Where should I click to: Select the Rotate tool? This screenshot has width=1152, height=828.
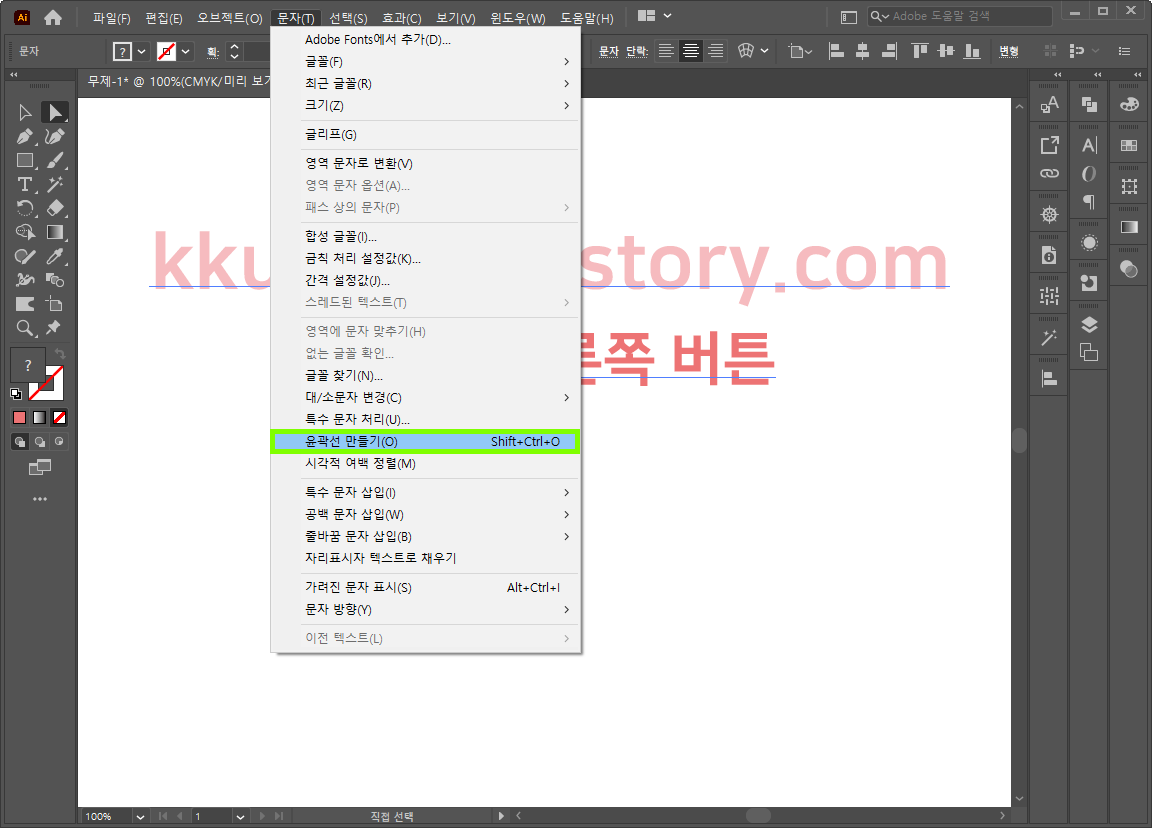[x=25, y=208]
